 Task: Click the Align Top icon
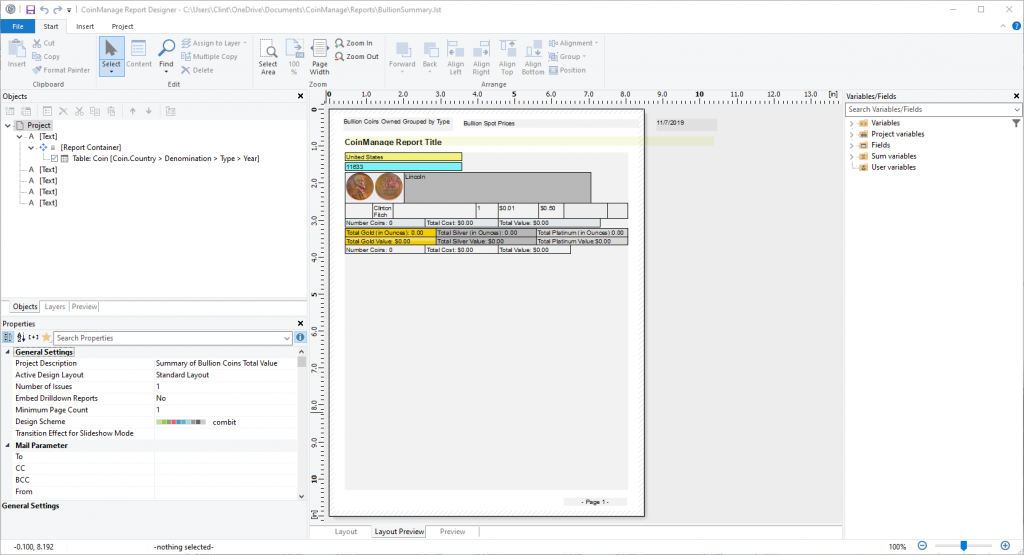pos(507,57)
